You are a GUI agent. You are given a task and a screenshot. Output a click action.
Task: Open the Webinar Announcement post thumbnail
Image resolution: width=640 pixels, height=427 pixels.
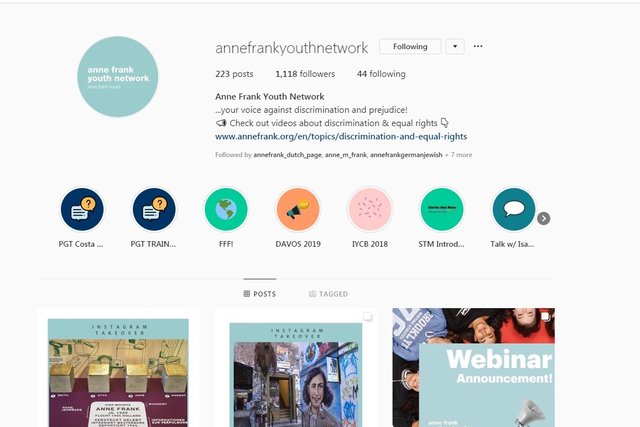[x=473, y=367]
